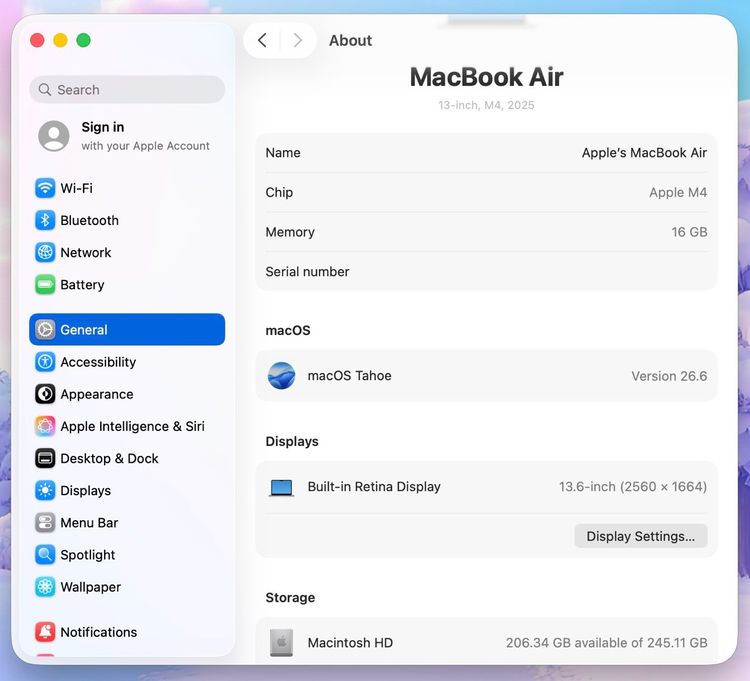Open Bluetooth settings label
The image size is (750, 681).
(89, 220)
